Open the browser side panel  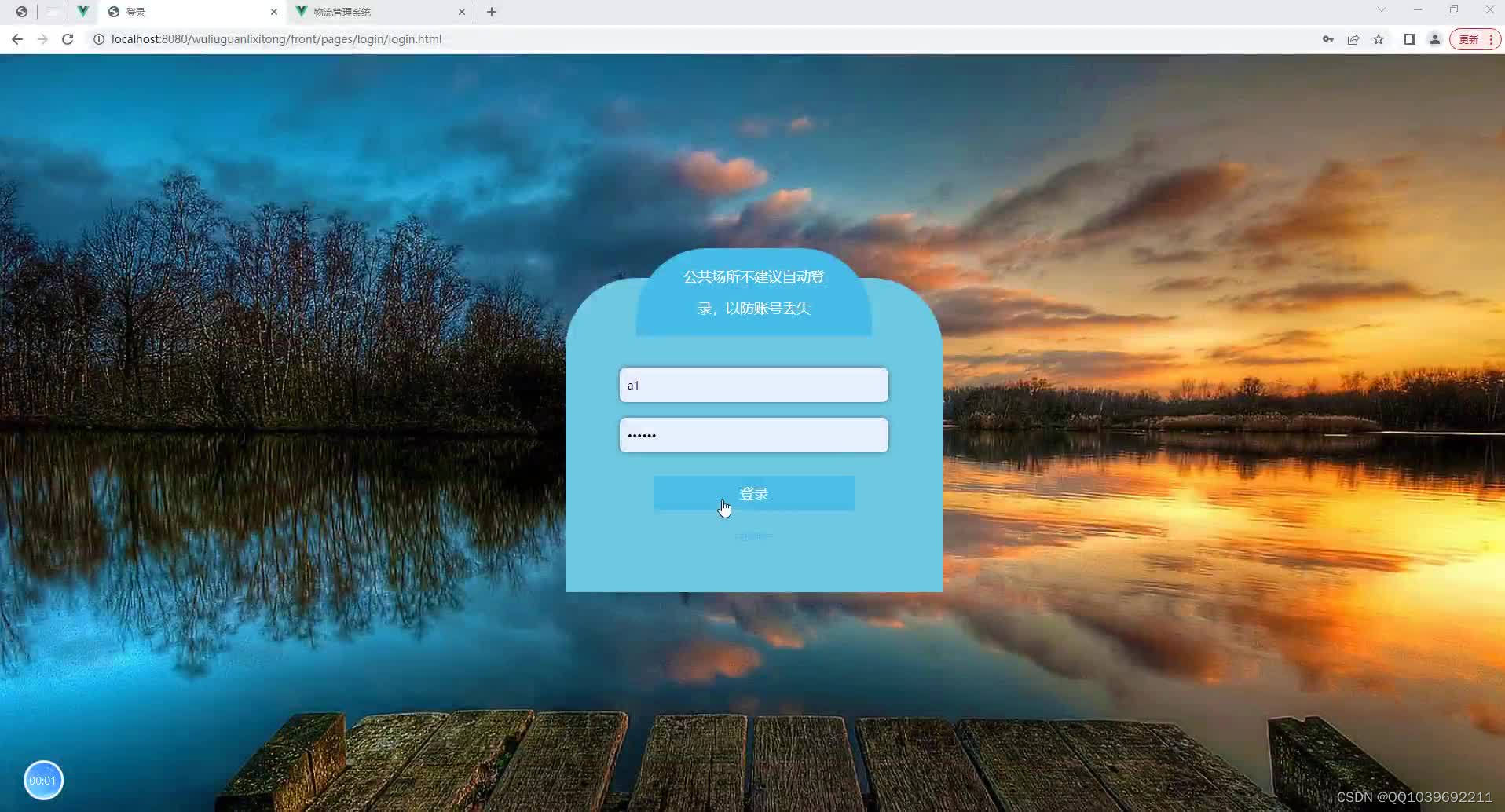(x=1409, y=39)
